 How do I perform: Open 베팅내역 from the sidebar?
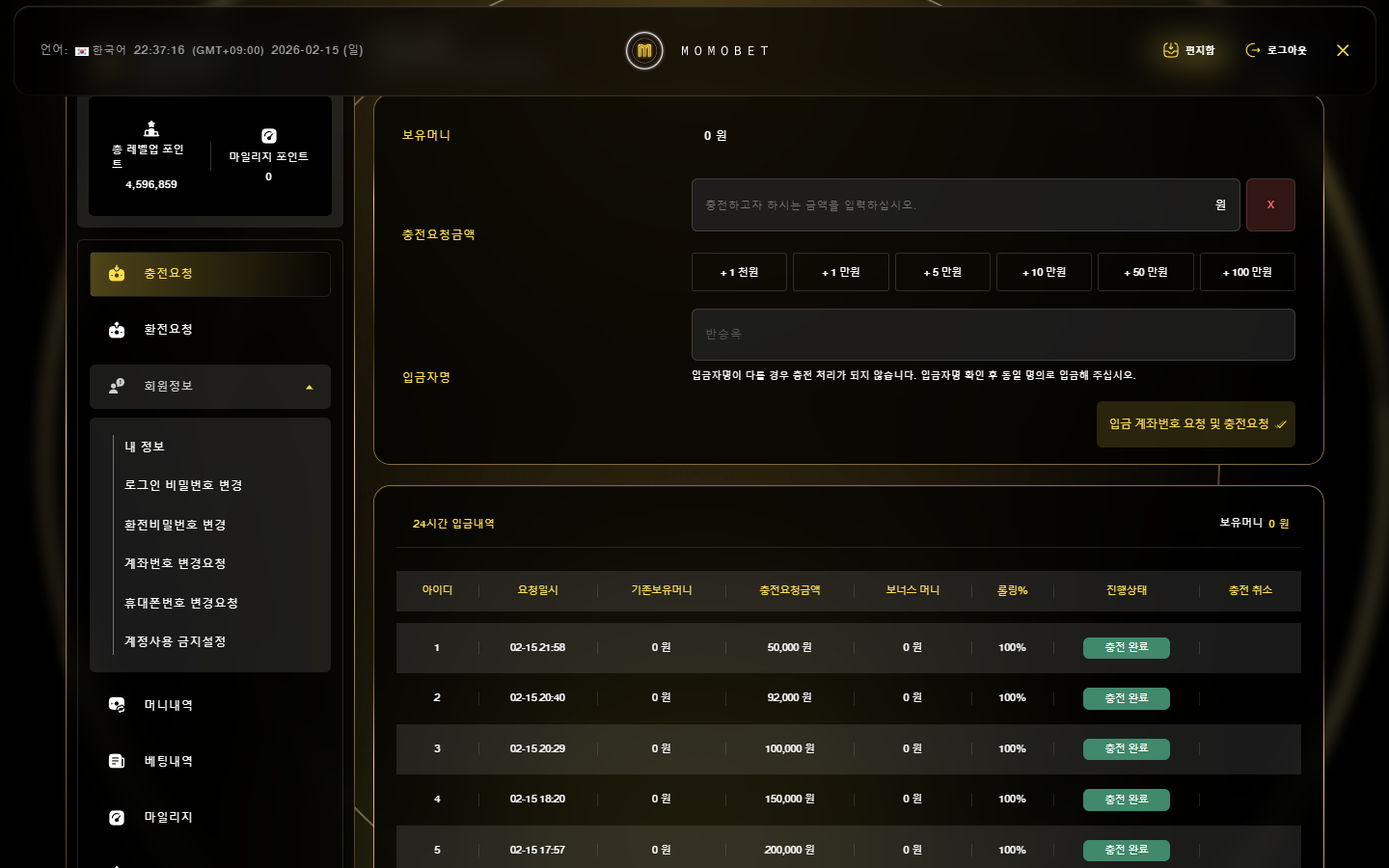(168, 761)
